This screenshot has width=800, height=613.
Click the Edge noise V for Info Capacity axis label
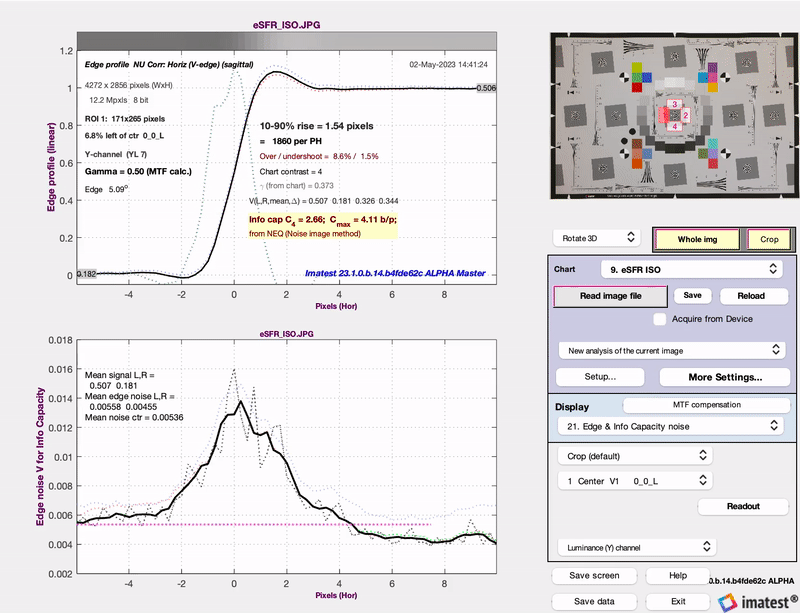click(40, 457)
